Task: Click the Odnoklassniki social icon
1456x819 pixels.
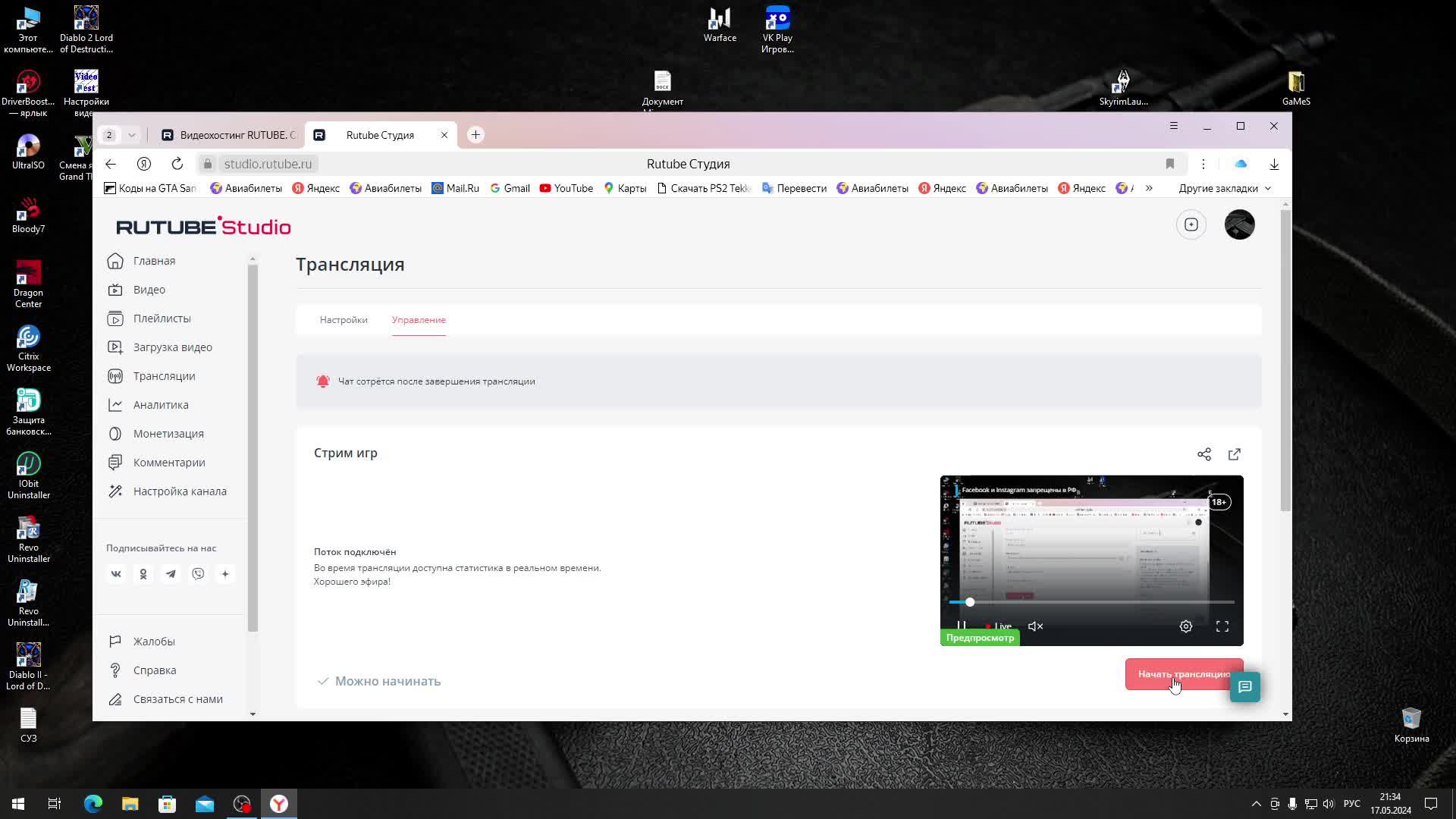Action: point(143,574)
